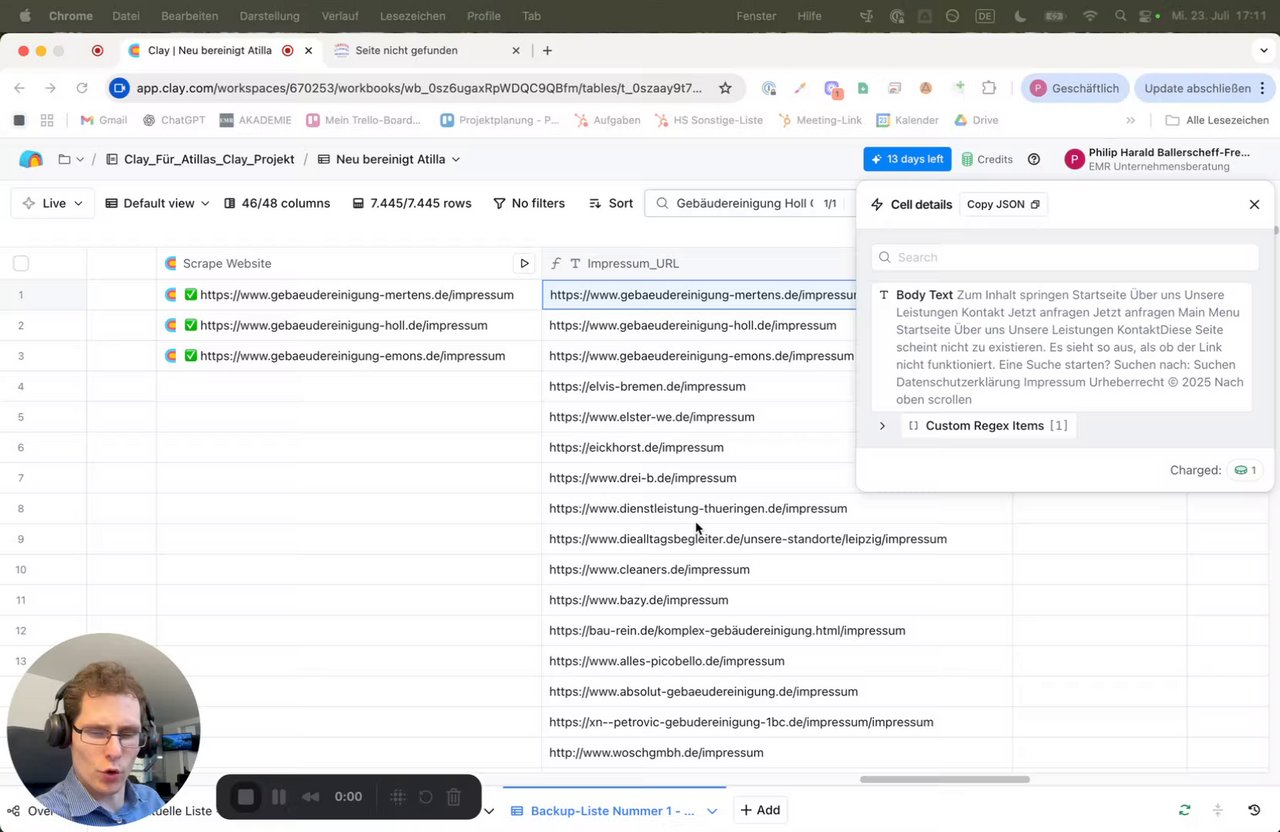Click the 13 days left button
This screenshot has width=1280, height=832.
pos(907,159)
